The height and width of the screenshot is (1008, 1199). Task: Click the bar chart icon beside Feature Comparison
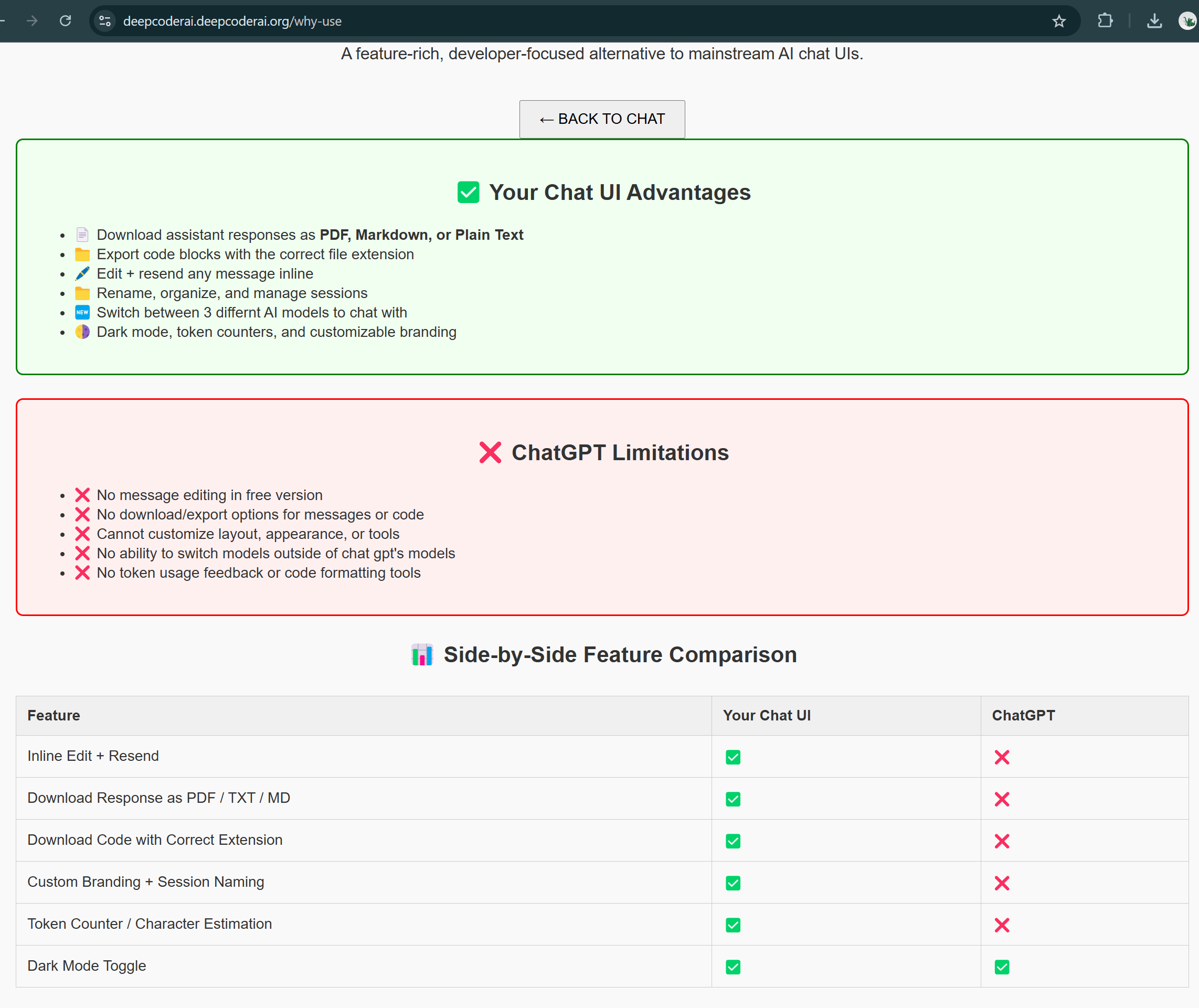click(422, 655)
